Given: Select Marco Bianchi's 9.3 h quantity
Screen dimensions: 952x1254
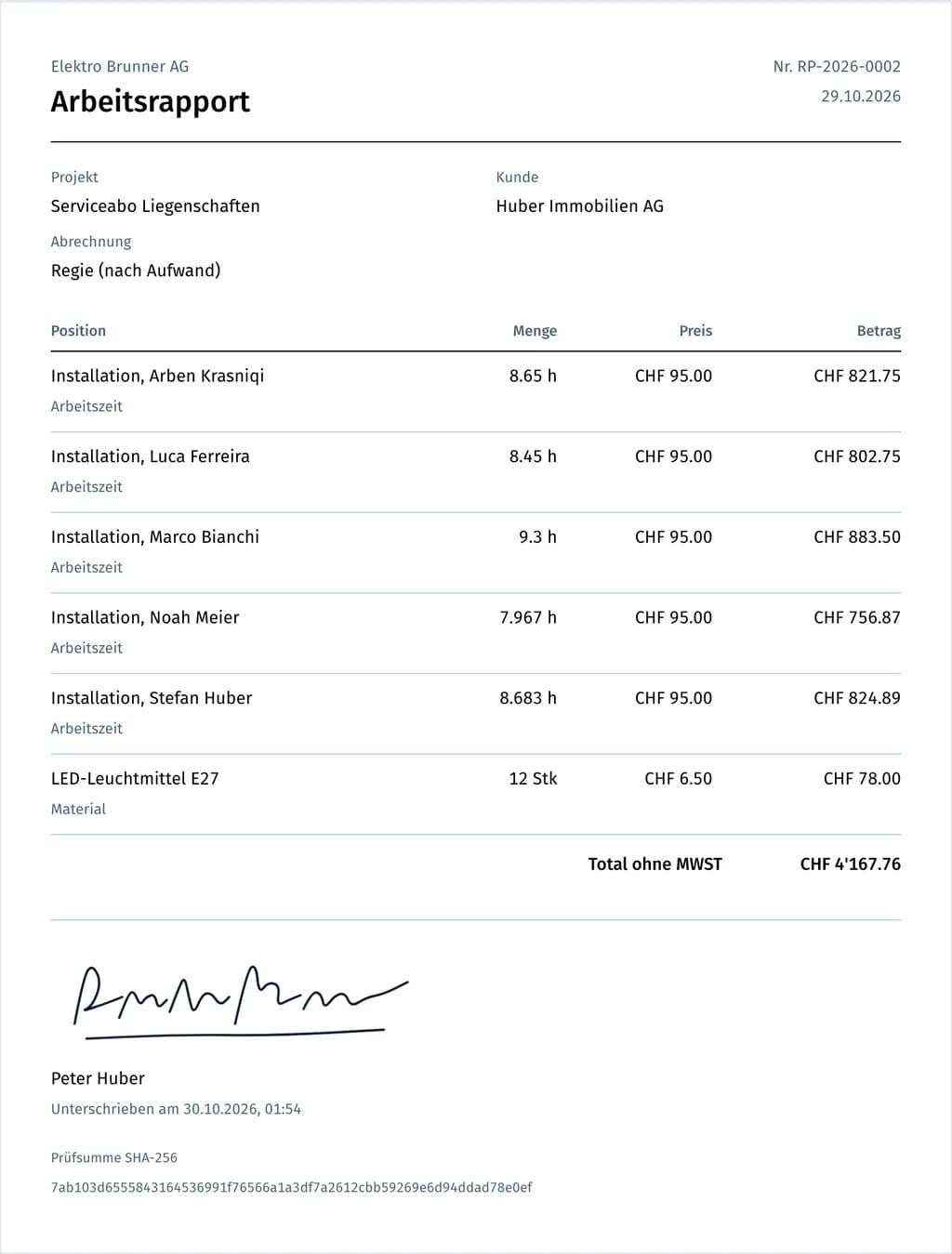Looking at the screenshot, I should pos(537,537).
